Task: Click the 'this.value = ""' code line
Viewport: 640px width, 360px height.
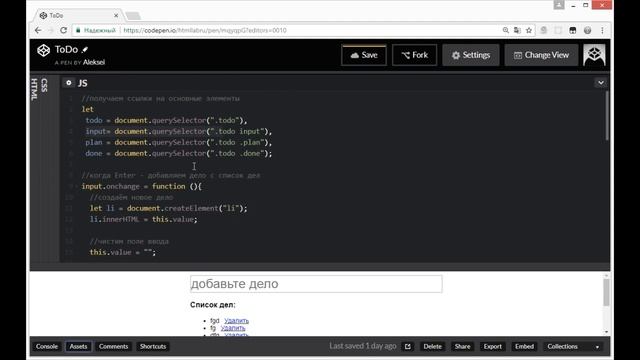Action: point(123,252)
